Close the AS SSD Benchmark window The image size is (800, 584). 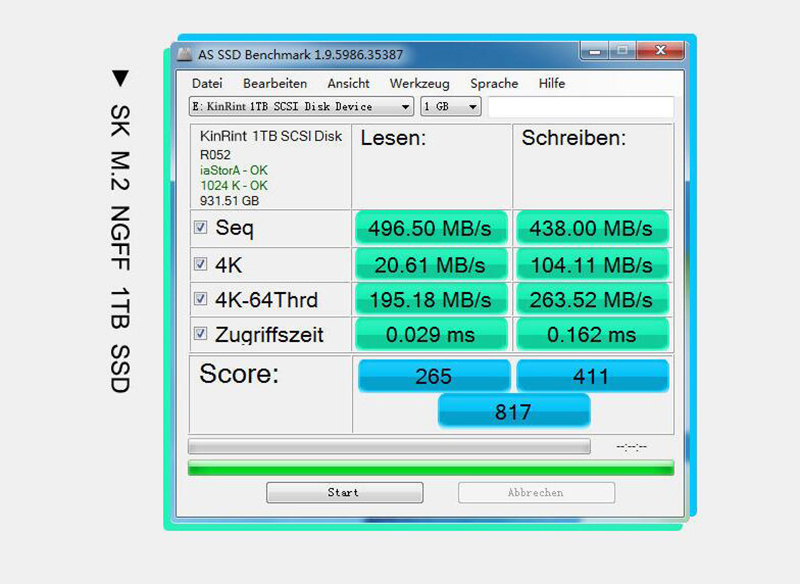coord(660,50)
